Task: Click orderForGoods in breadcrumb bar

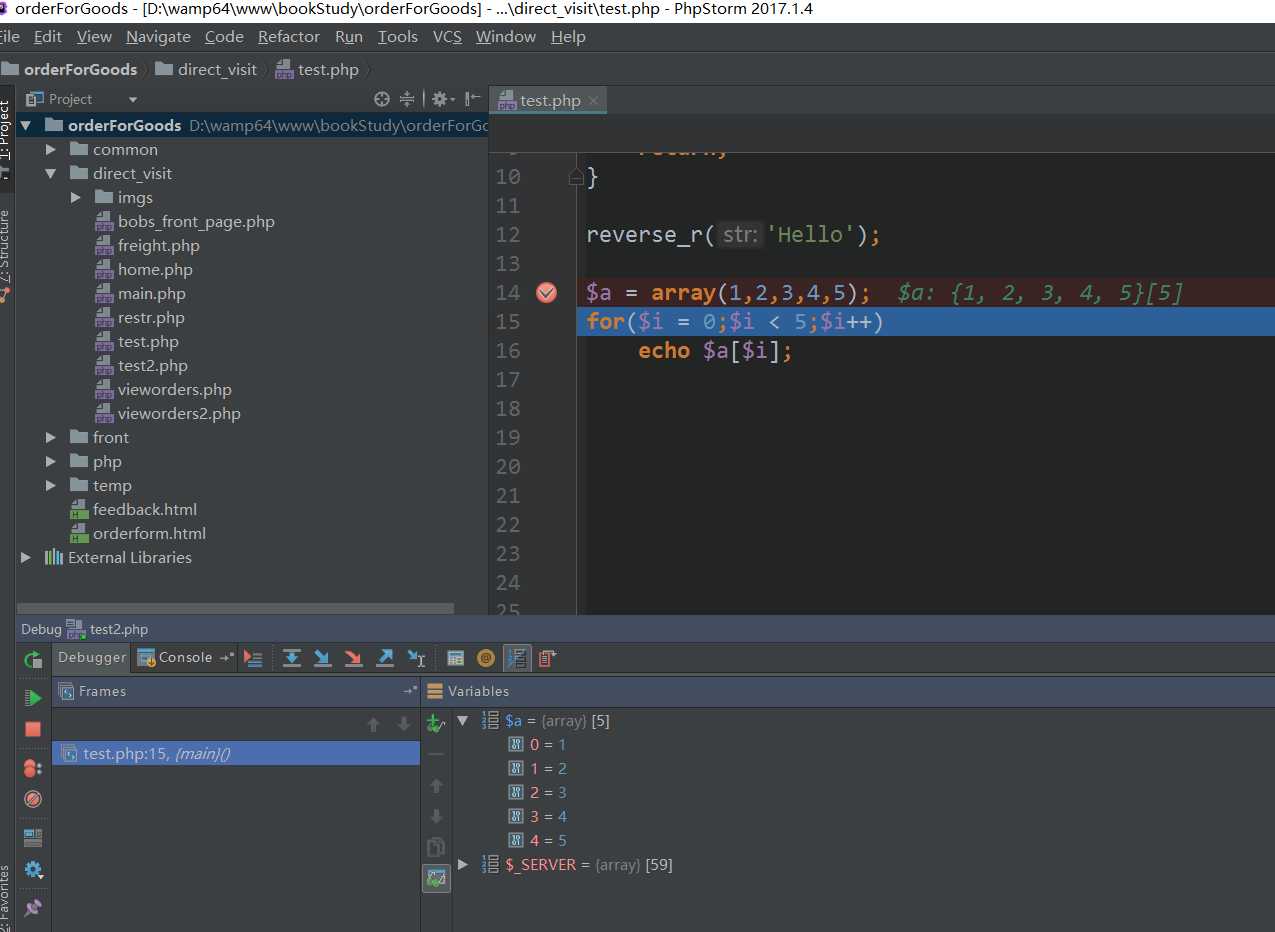Action: 68,69
